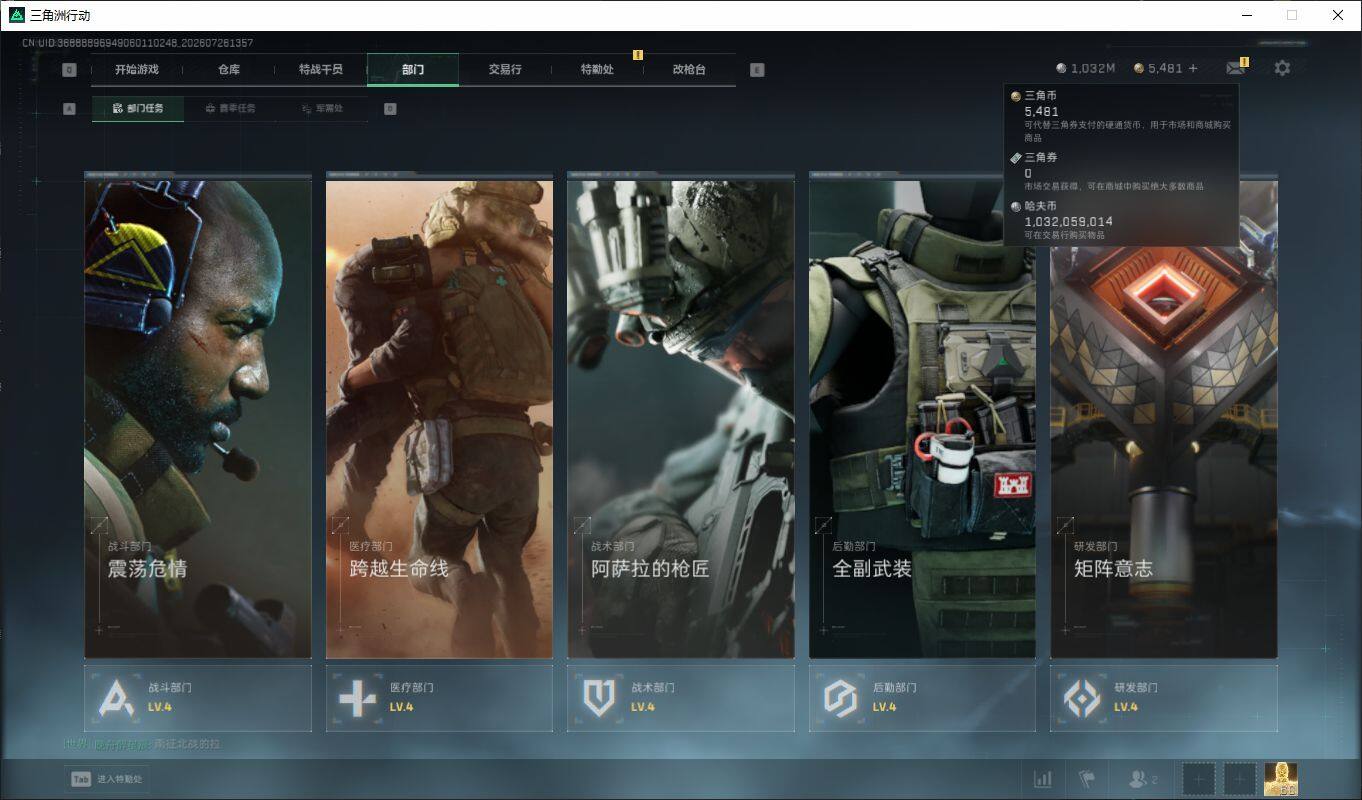This screenshot has height=800, width=1362.
Task: Open settings gear icon
Action: pos(1282,68)
